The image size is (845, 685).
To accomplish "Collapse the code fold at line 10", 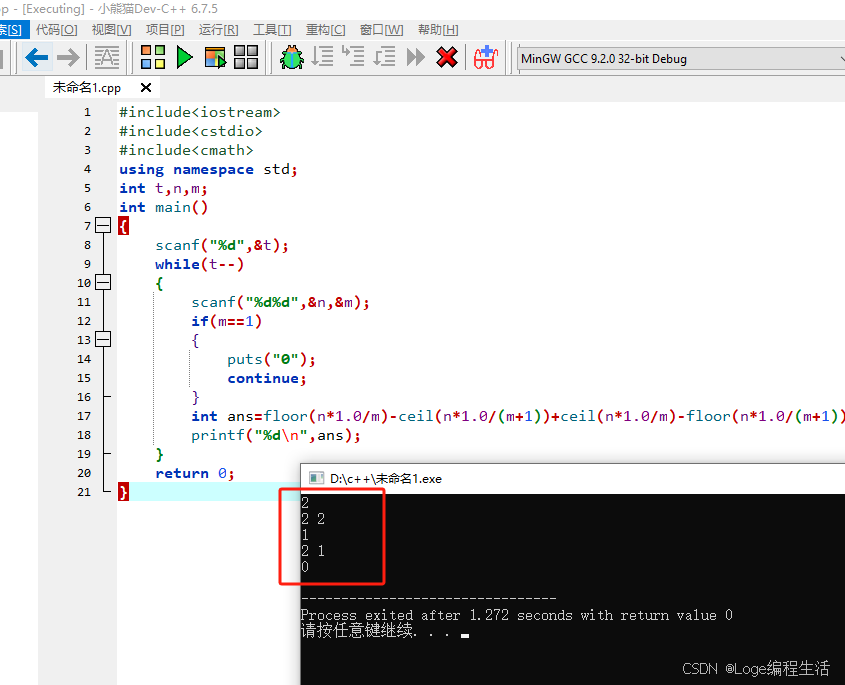I will [103, 282].
